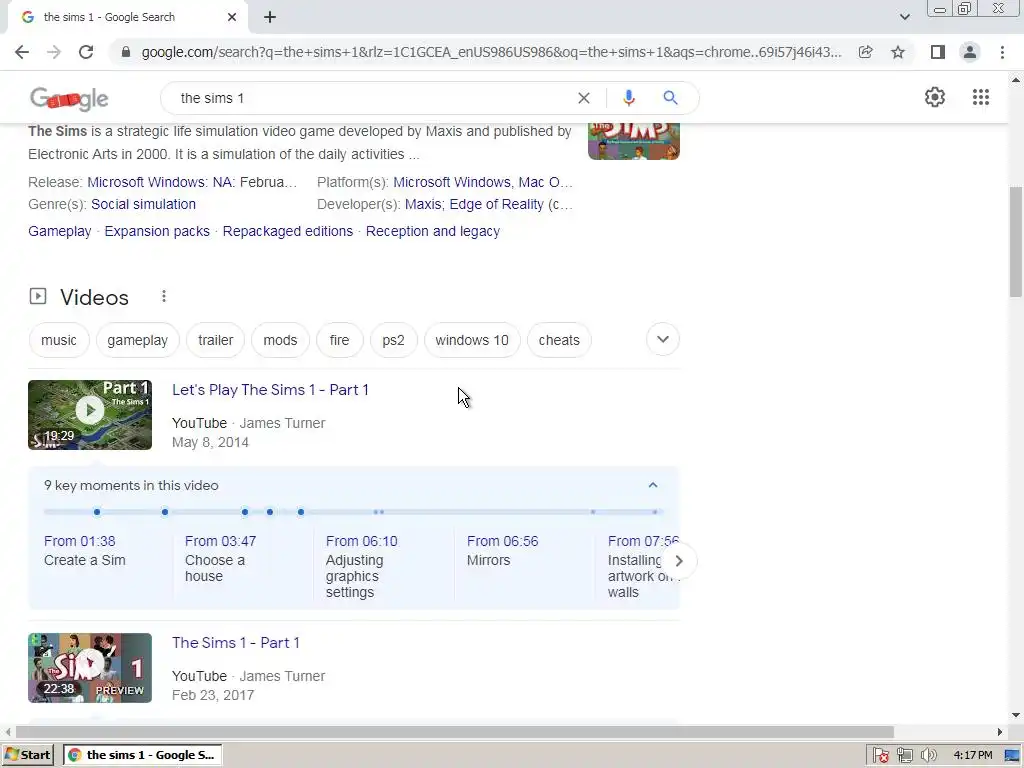
Task: Click the horizontal scrollbar thumb
Action: (455, 732)
